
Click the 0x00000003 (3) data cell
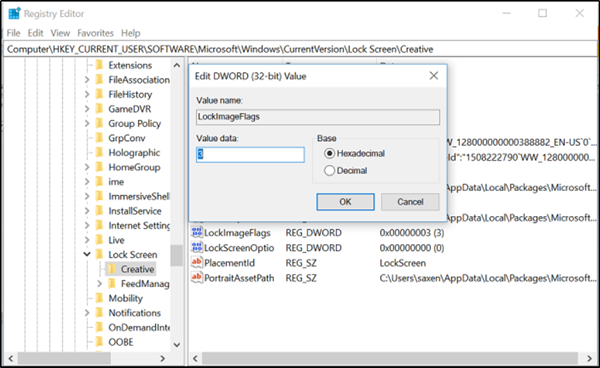pos(412,233)
